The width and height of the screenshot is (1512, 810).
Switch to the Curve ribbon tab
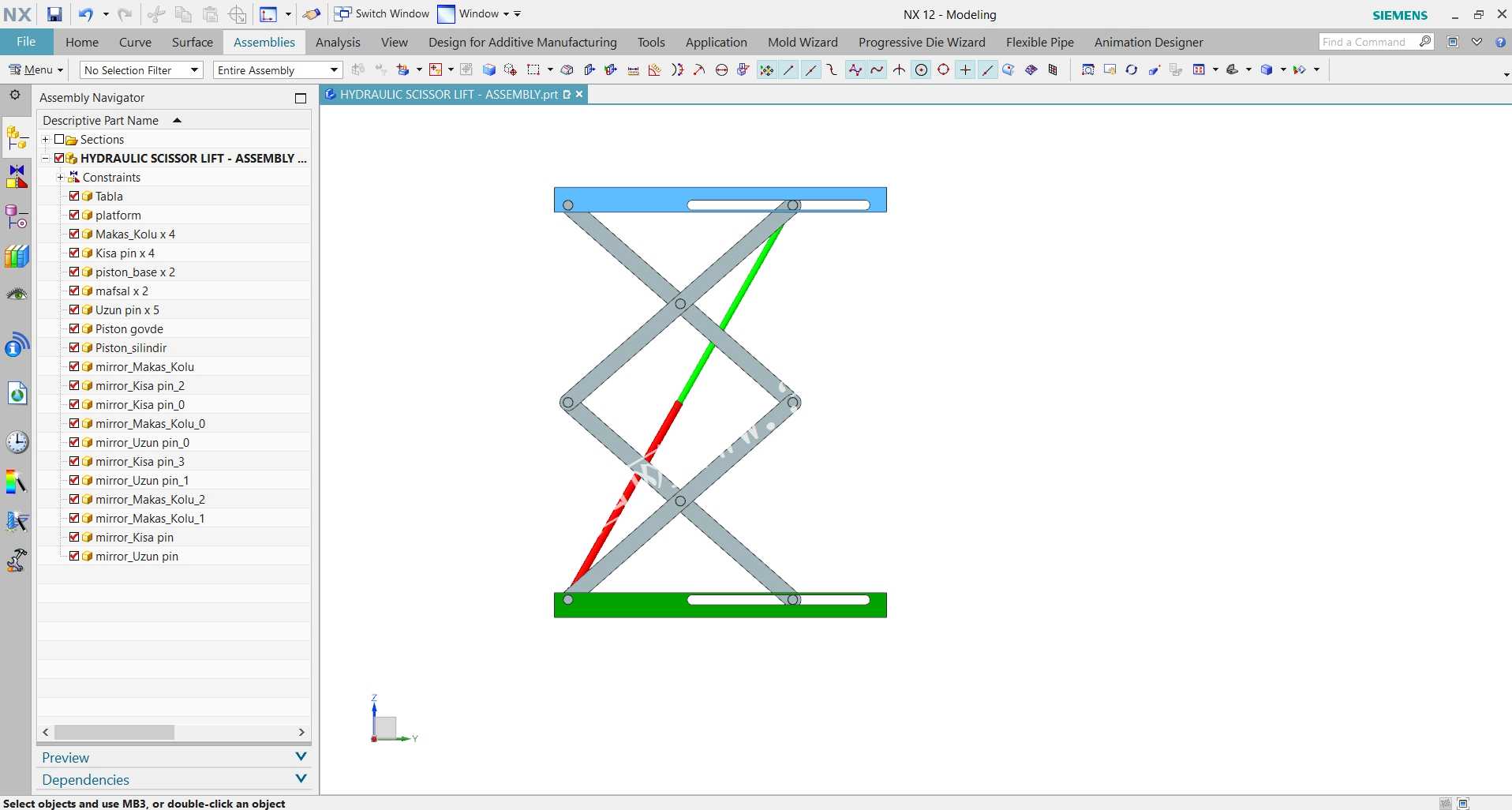coord(135,42)
